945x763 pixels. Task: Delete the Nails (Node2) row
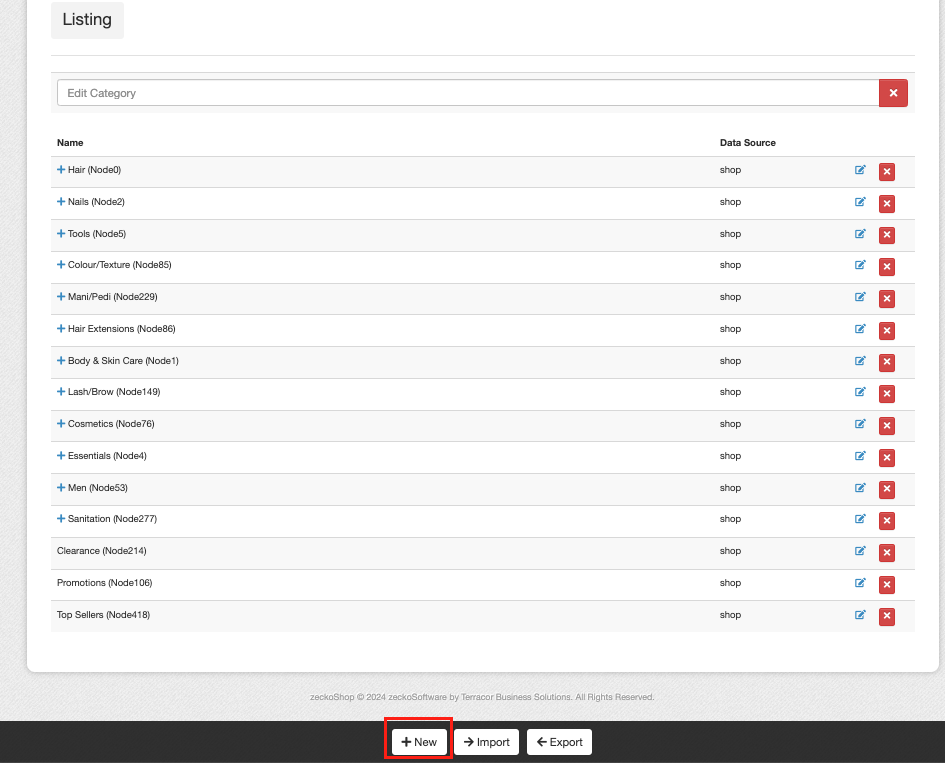[887, 204]
